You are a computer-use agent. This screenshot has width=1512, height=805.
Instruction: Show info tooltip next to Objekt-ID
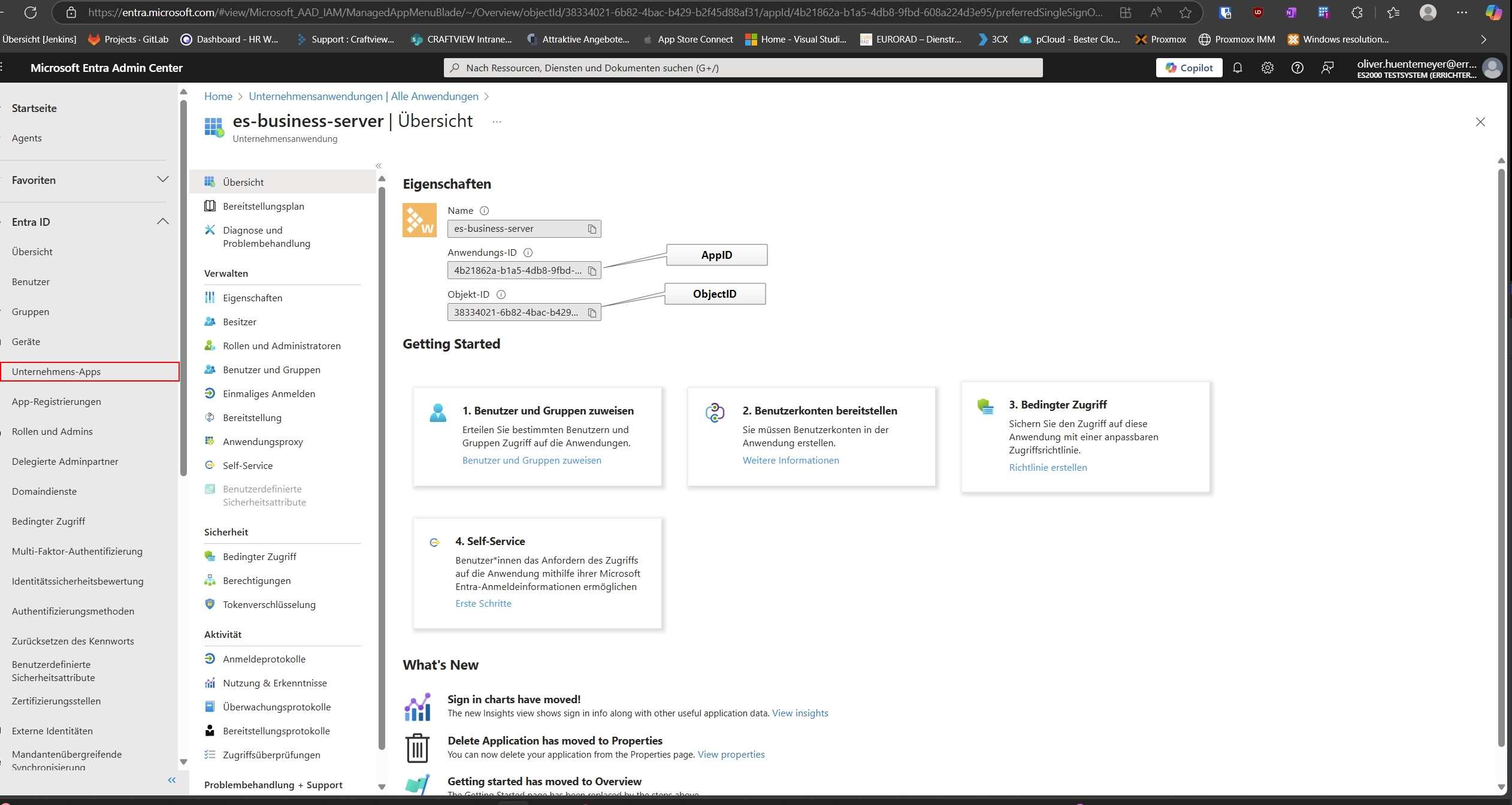[x=501, y=295]
